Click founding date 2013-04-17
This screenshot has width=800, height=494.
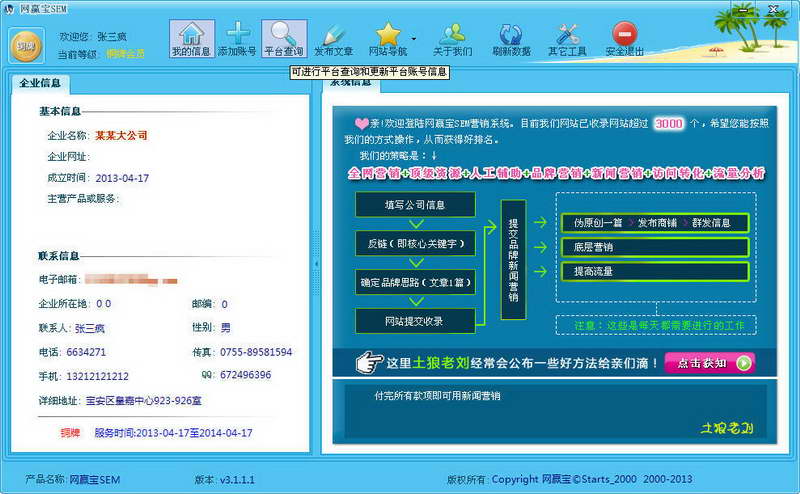pyautogui.click(x=122, y=178)
